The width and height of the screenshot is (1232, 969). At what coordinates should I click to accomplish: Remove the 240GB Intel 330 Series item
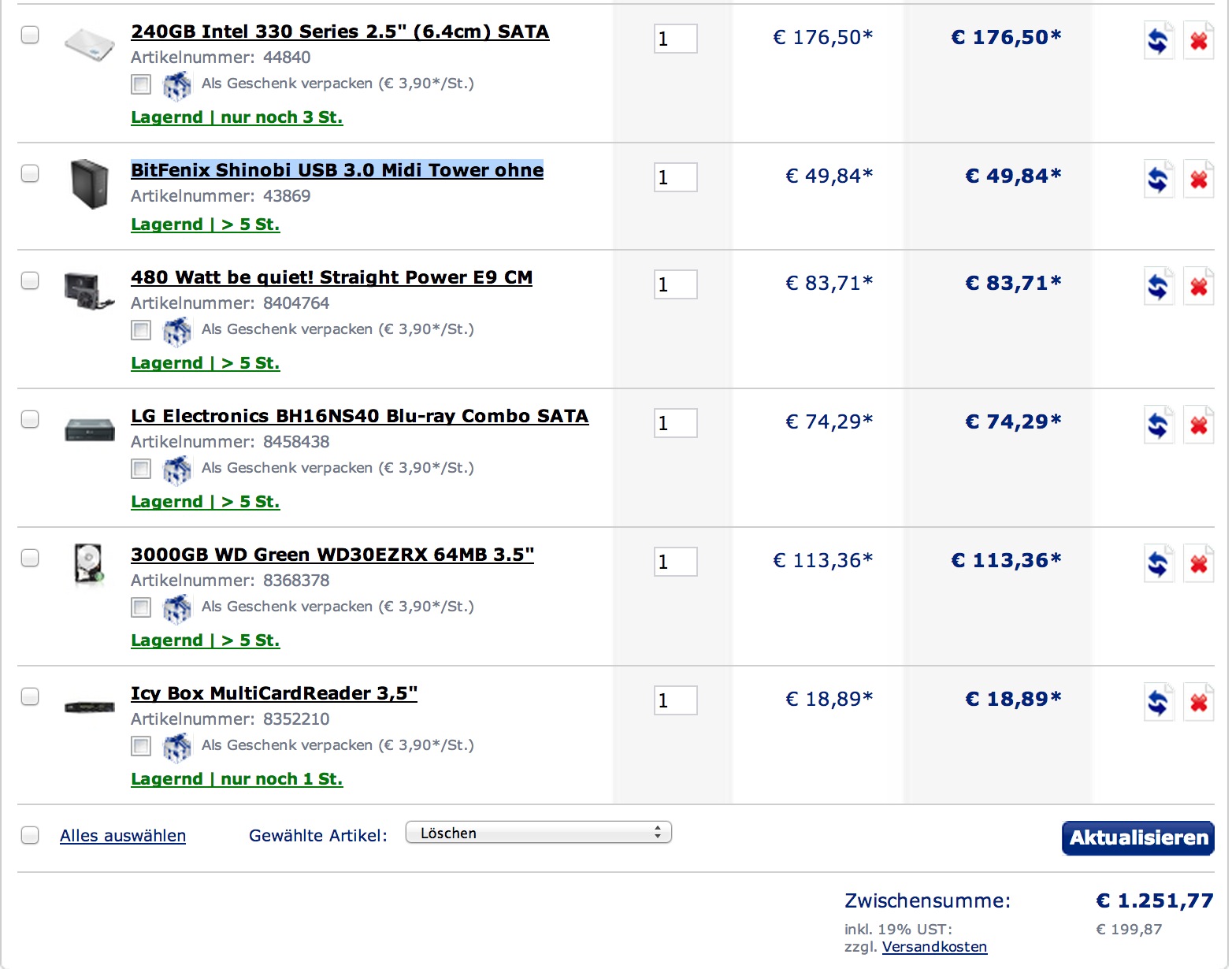tap(1198, 39)
